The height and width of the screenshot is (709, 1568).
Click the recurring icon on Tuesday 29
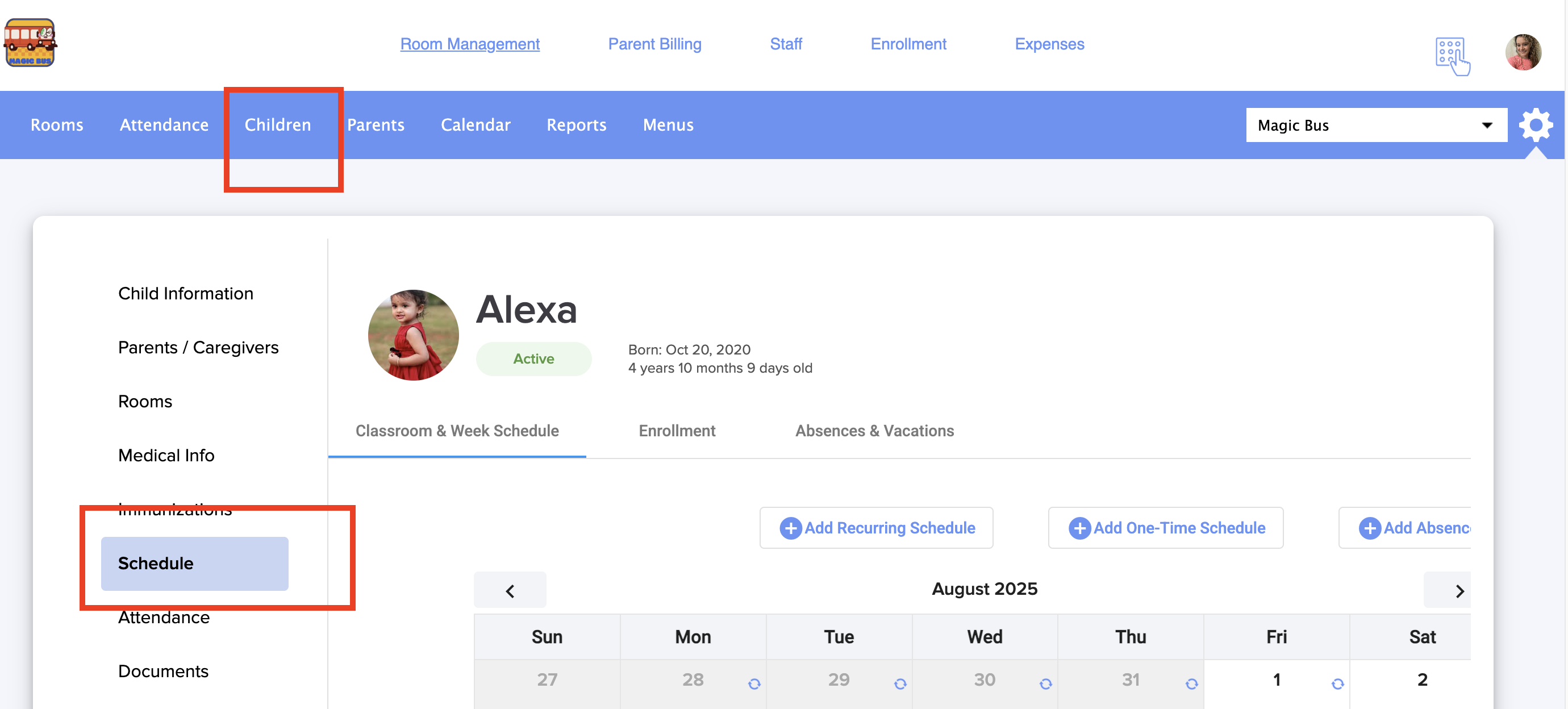(900, 683)
